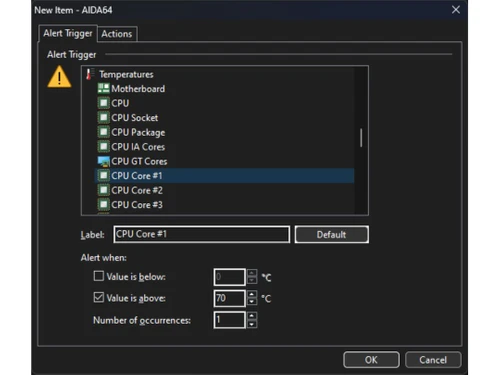Select CPU Package in the list
This screenshot has width=500, height=375.
coord(225,132)
